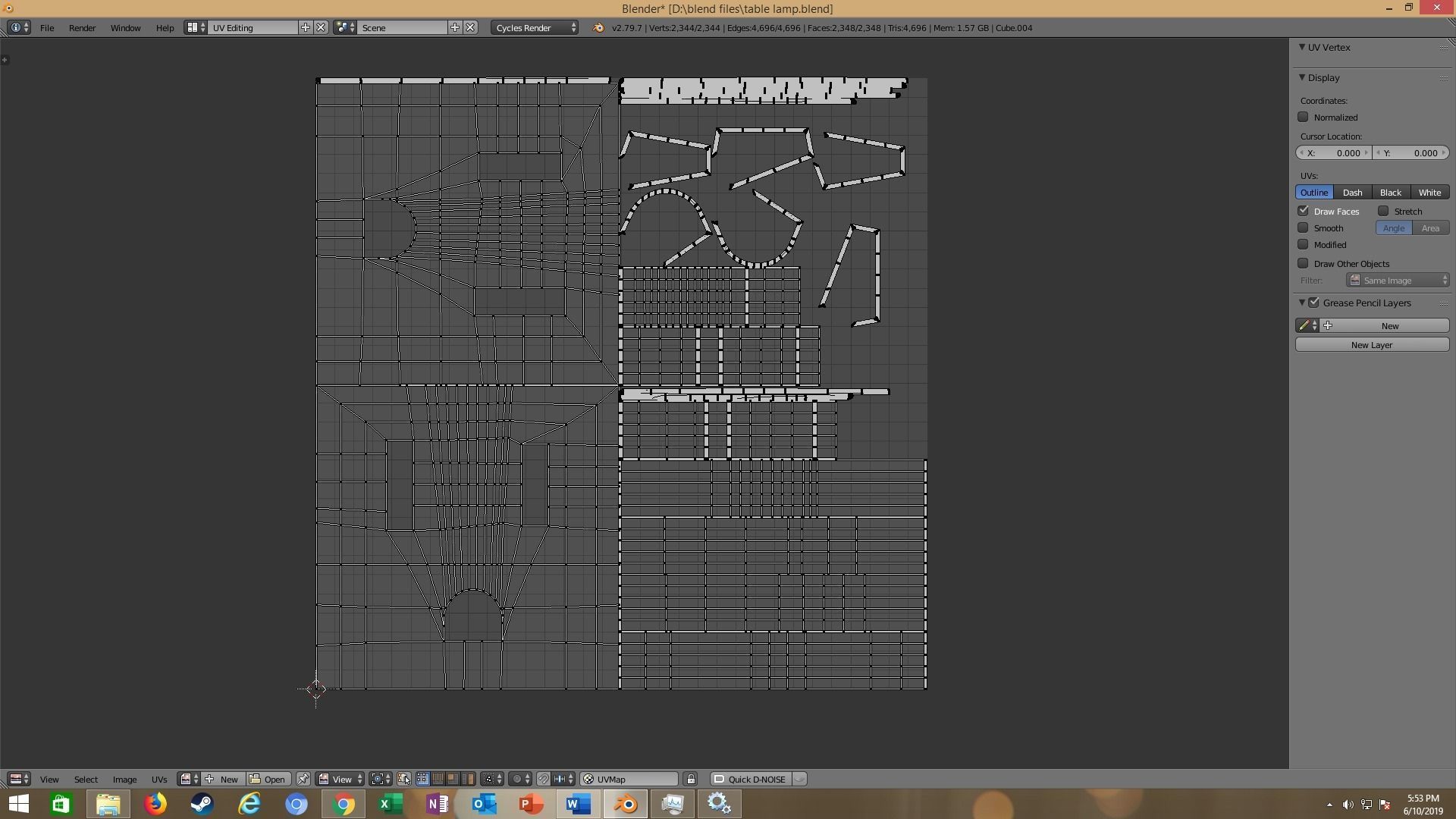Viewport: 1456px width, 819px height.
Task: Select UV vertex selection mode icon
Action: coord(422,779)
